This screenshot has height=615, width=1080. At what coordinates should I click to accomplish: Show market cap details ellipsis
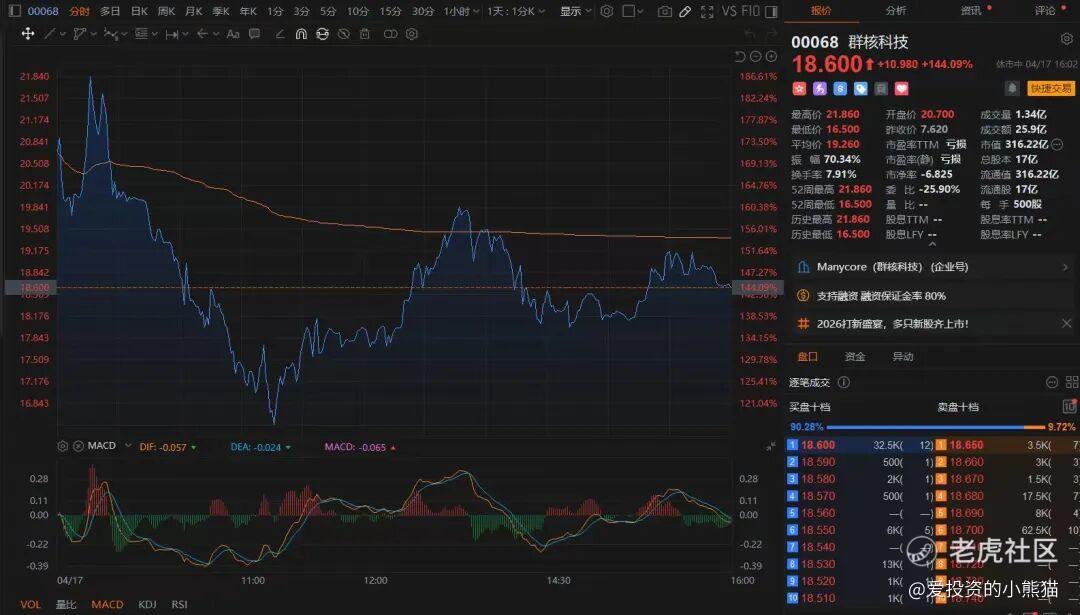(1057, 145)
